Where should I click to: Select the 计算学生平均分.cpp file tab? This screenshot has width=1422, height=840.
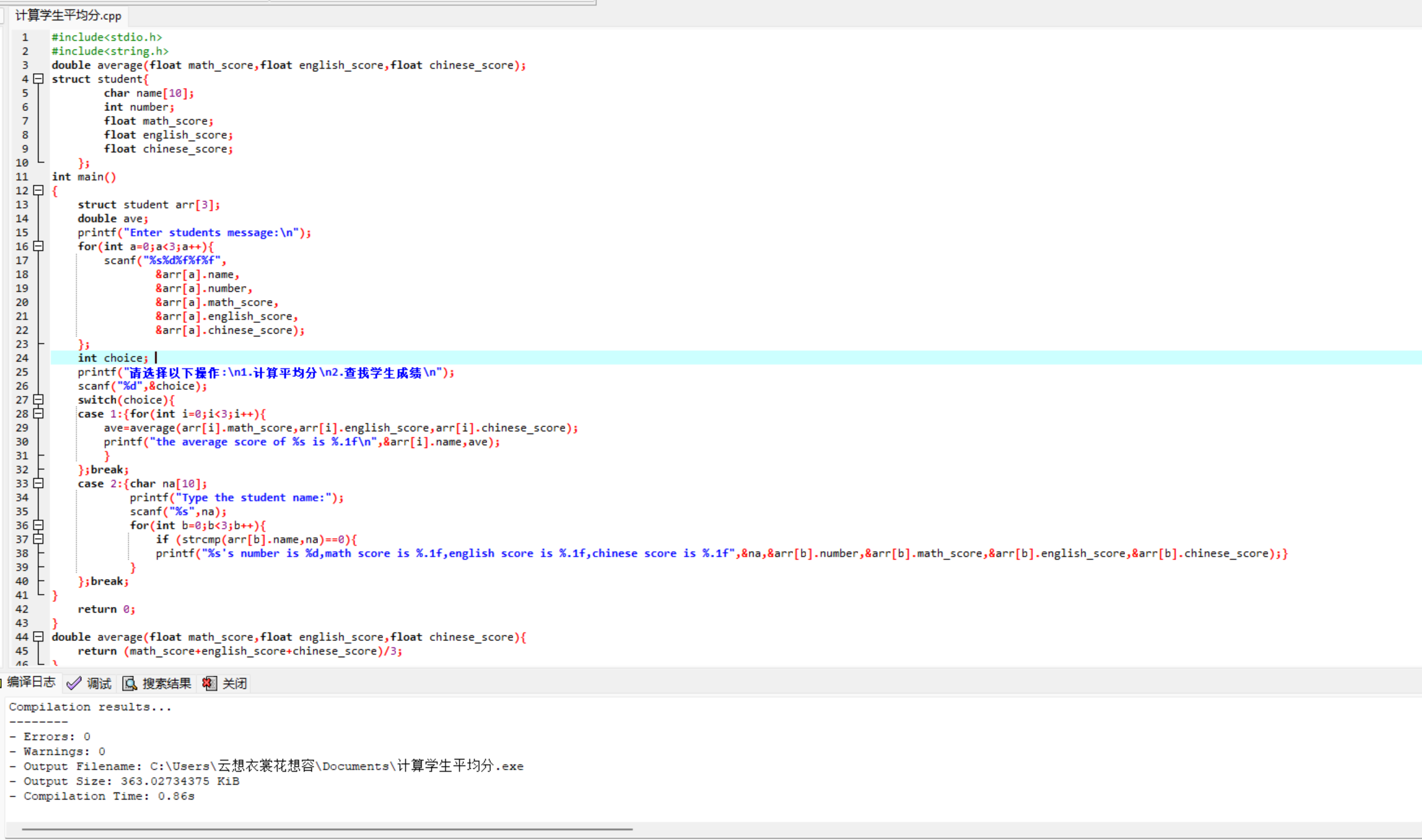(x=68, y=15)
